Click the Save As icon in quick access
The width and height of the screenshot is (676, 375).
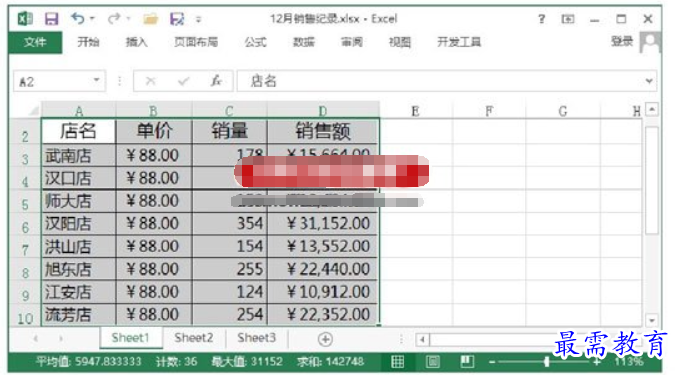click(177, 19)
